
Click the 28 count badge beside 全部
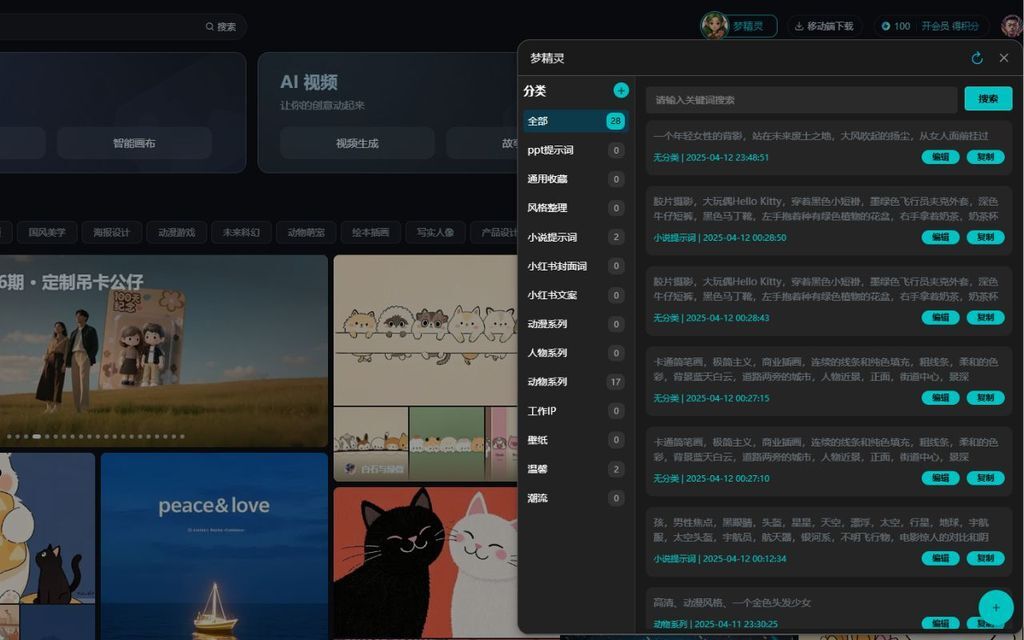click(x=615, y=121)
